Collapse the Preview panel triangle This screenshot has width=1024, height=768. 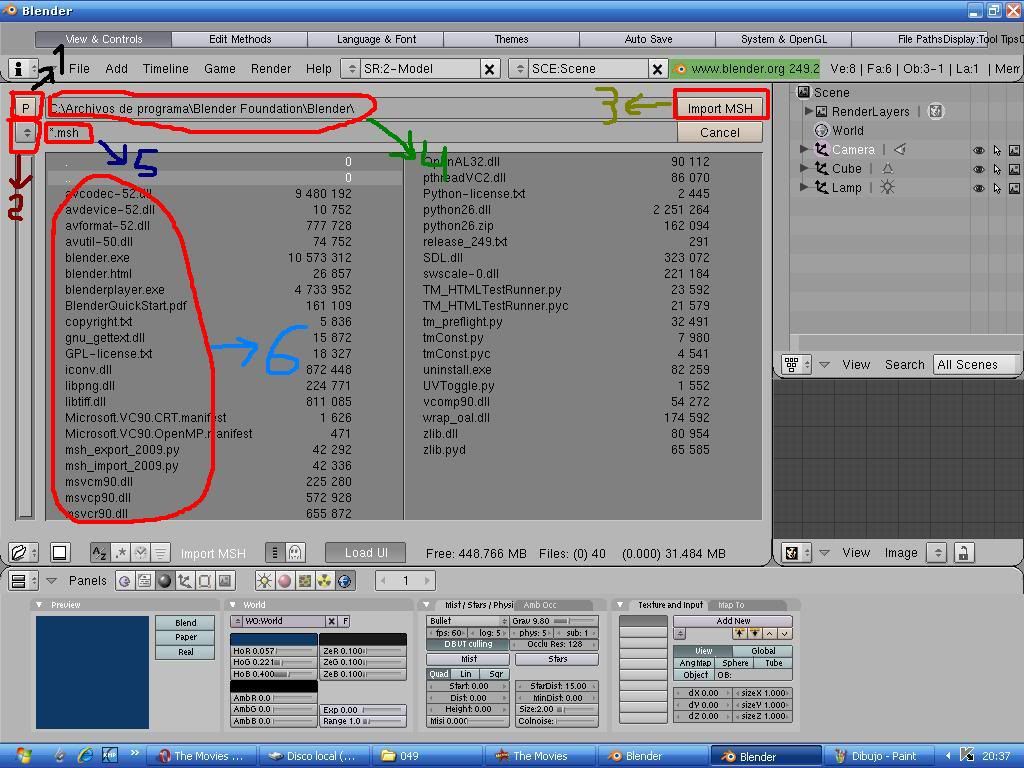pyautogui.click(x=39, y=605)
